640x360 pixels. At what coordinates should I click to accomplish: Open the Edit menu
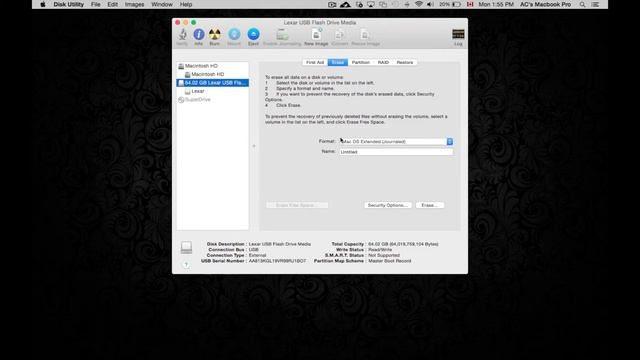click(x=112, y=4)
